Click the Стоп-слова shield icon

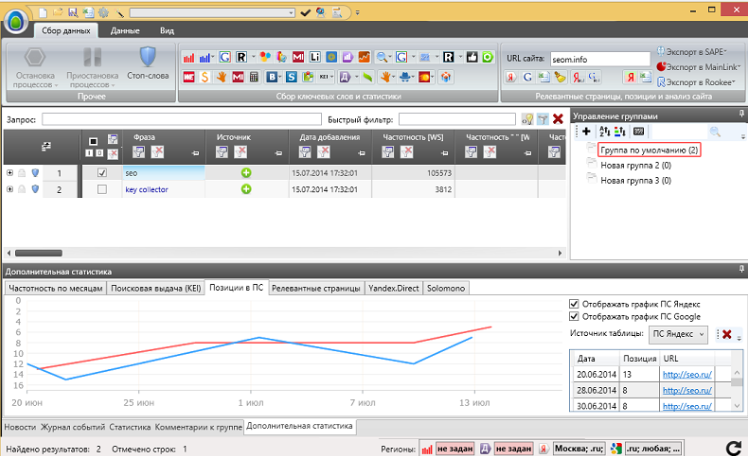(148, 56)
